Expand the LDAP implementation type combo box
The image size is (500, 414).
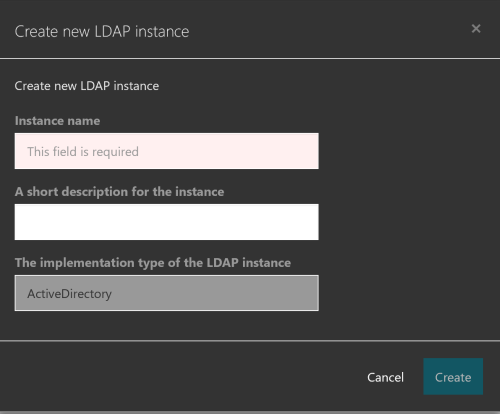(167, 293)
